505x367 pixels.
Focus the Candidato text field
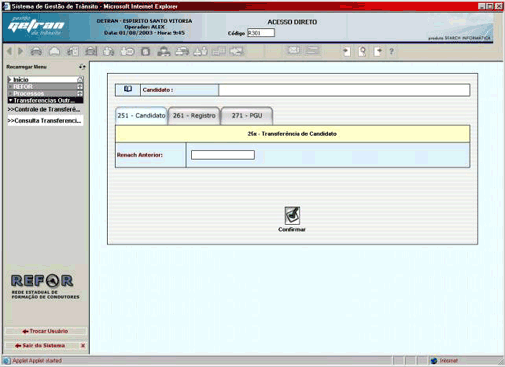click(x=344, y=90)
